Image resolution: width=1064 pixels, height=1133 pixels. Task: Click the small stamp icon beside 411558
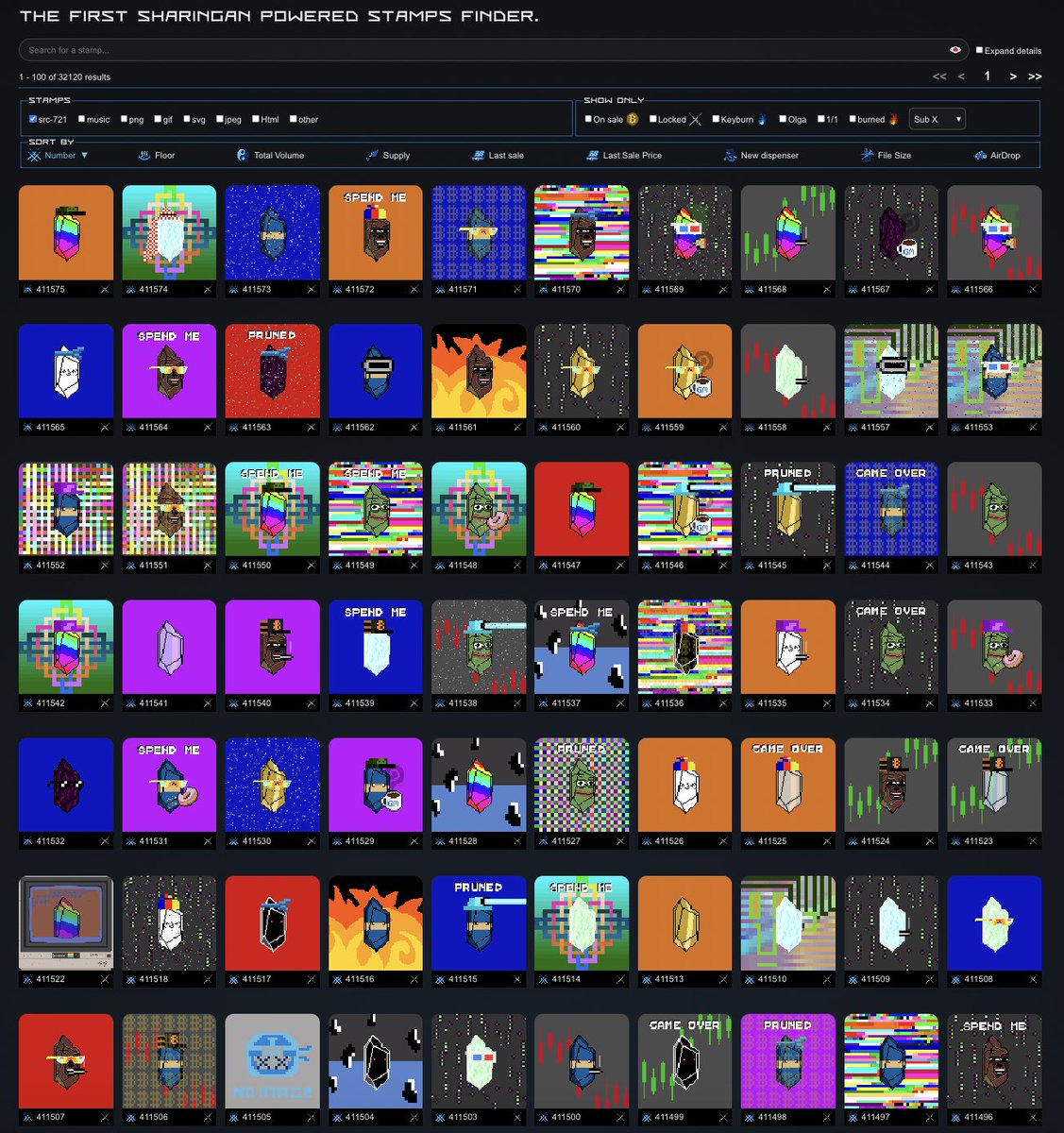pos(750,428)
